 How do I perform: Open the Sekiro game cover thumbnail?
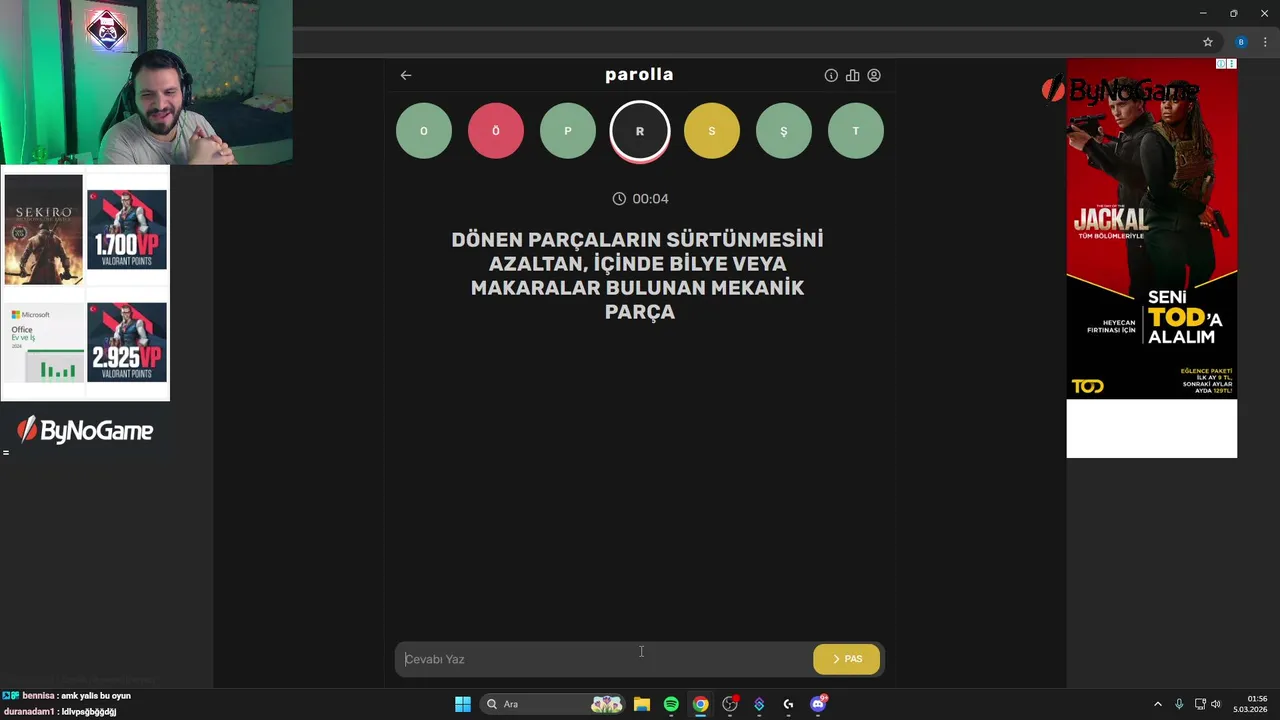[43, 229]
